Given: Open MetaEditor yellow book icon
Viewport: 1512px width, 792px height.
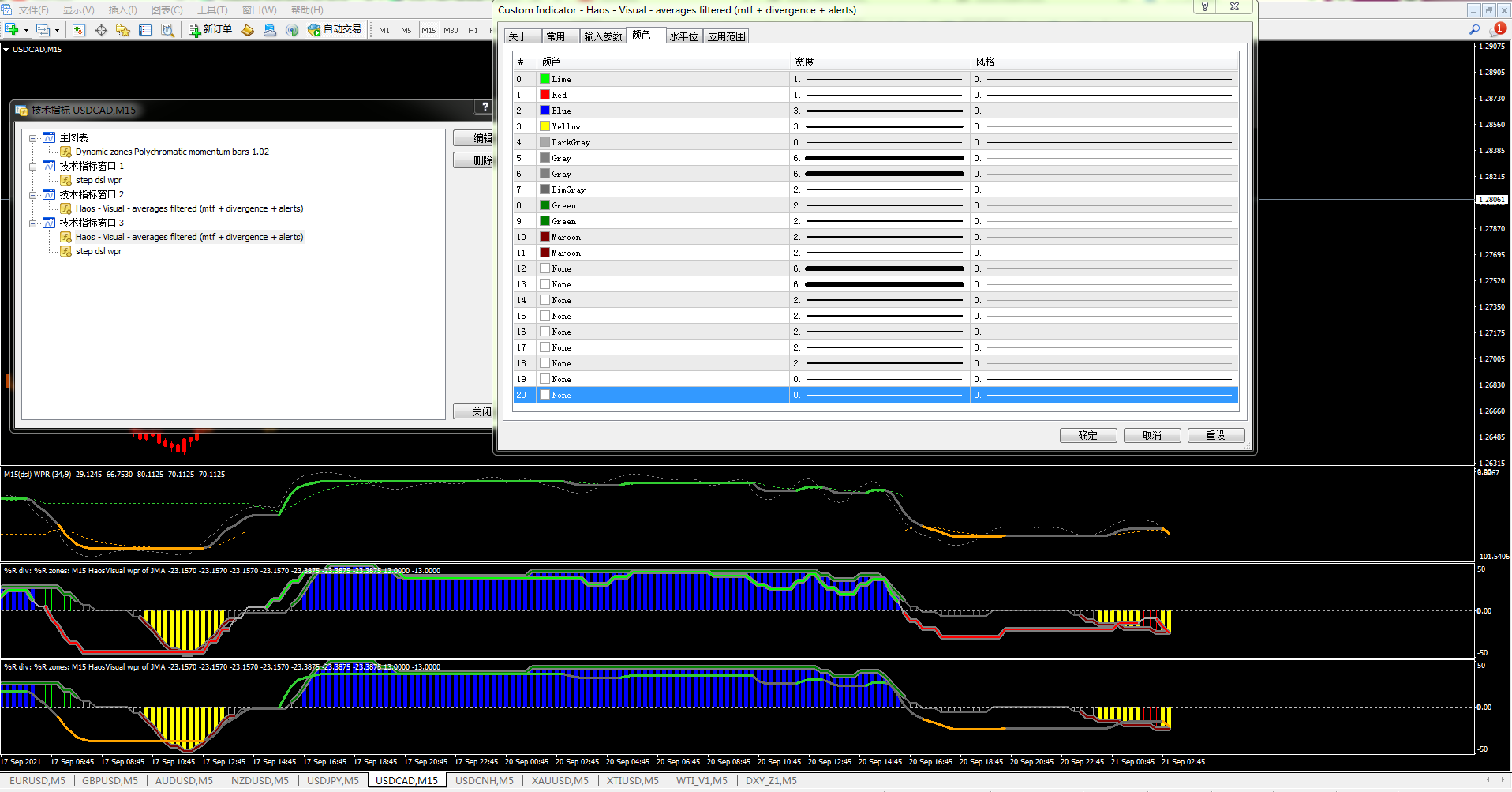Looking at the screenshot, I should pyautogui.click(x=248, y=30).
